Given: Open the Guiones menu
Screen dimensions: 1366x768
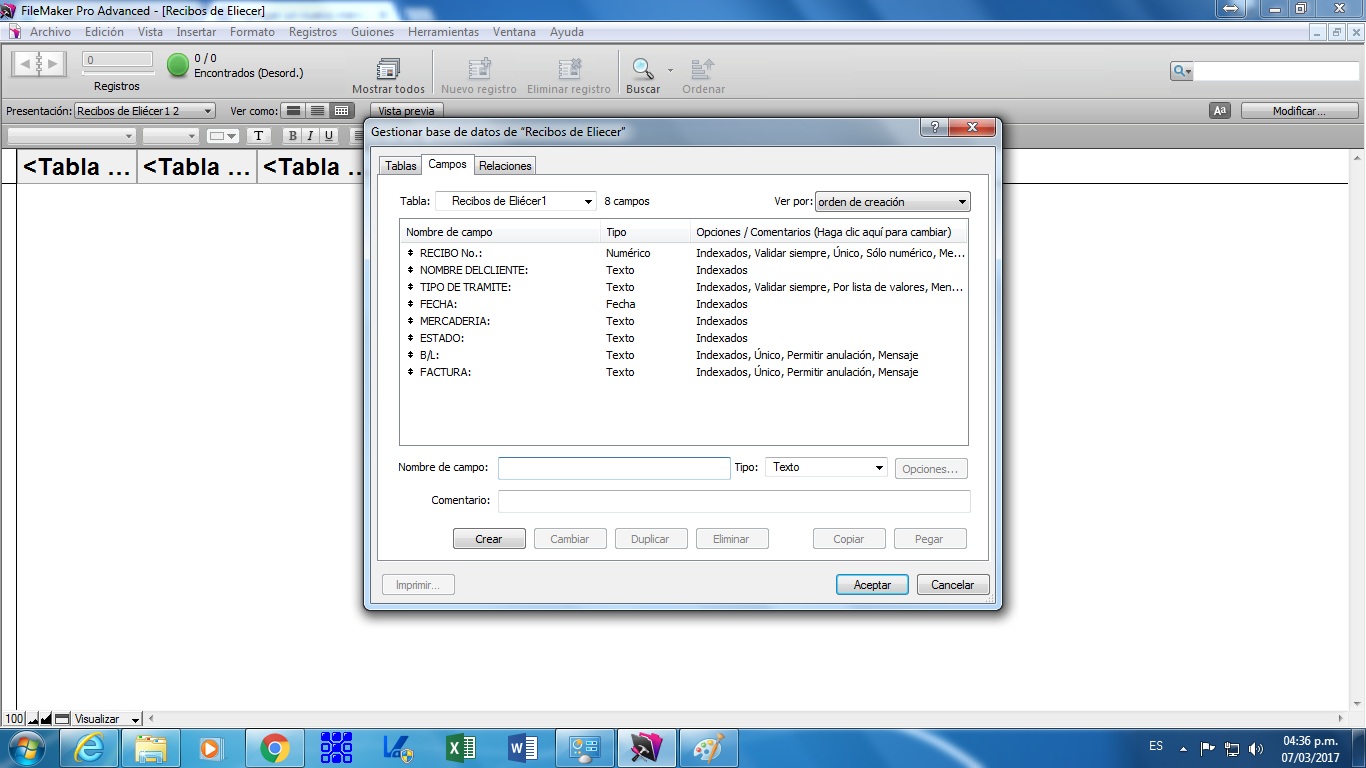Looking at the screenshot, I should pos(372,32).
